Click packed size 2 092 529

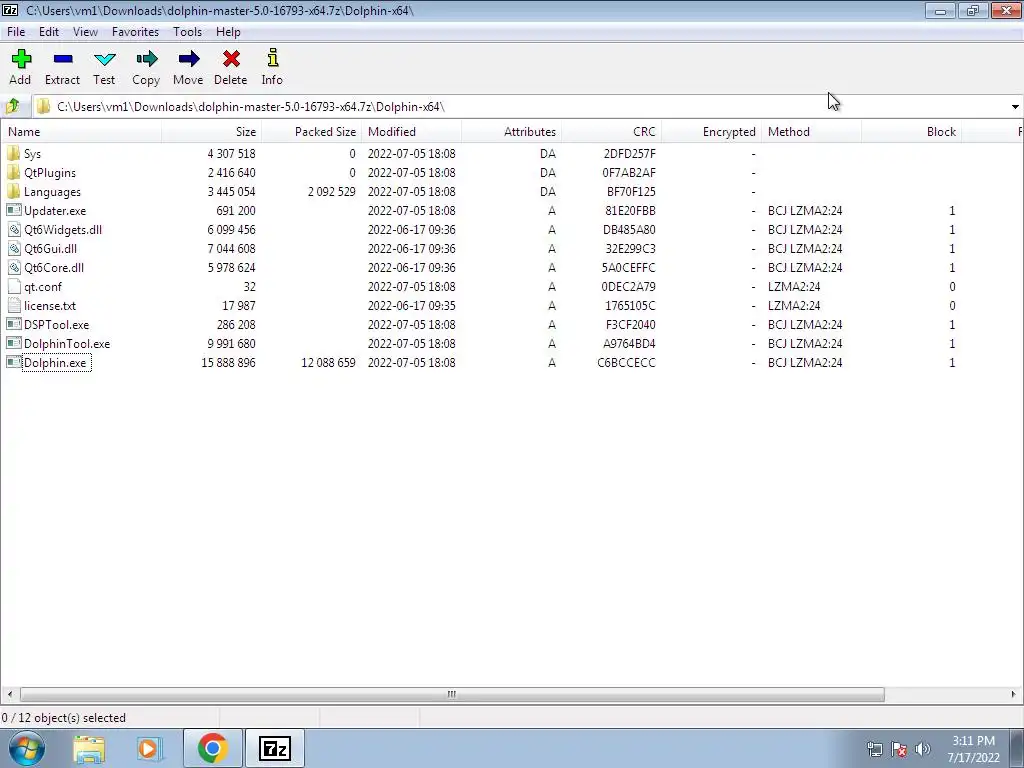331,191
